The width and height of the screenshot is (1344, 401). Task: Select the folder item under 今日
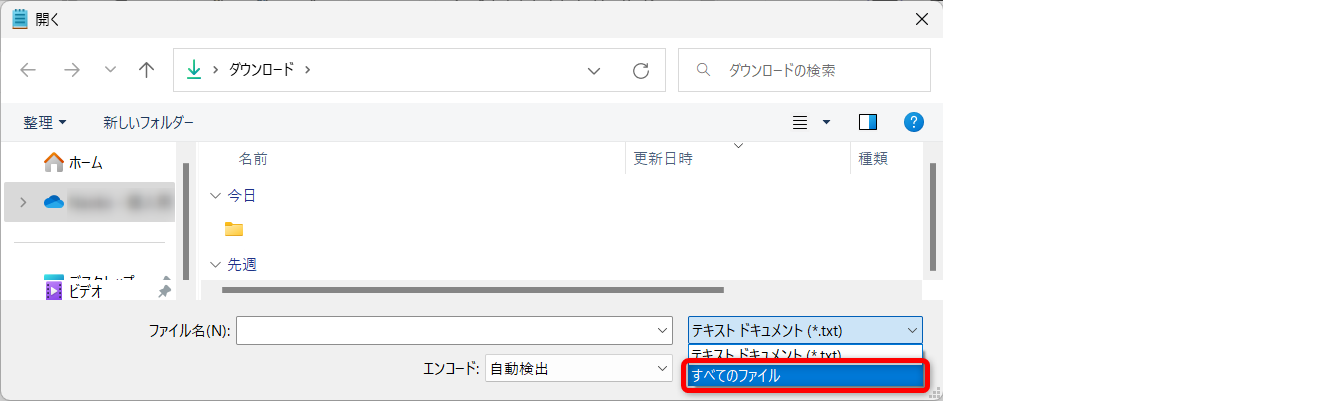pos(234,229)
